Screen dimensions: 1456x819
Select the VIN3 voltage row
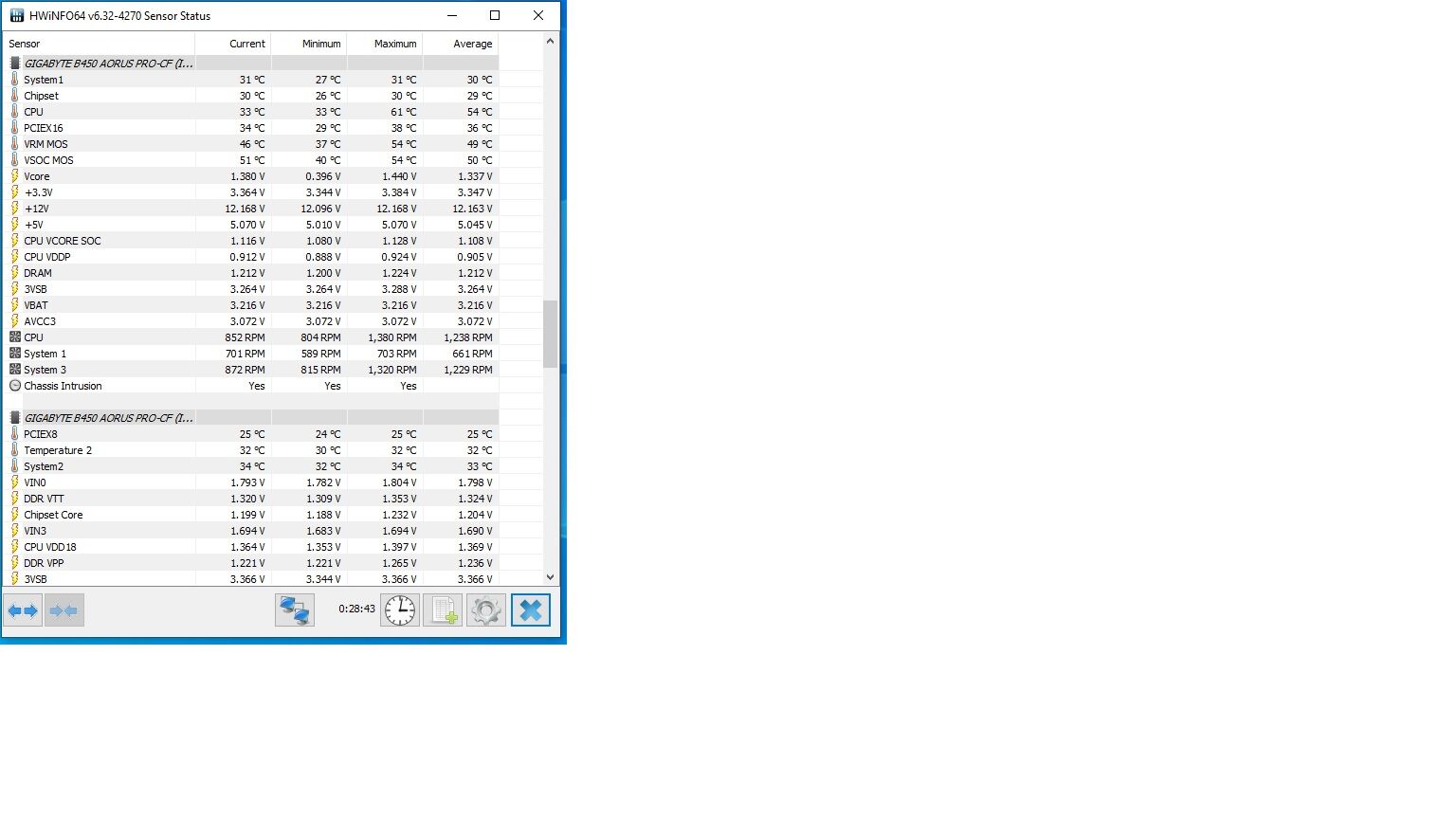coord(251,531)
